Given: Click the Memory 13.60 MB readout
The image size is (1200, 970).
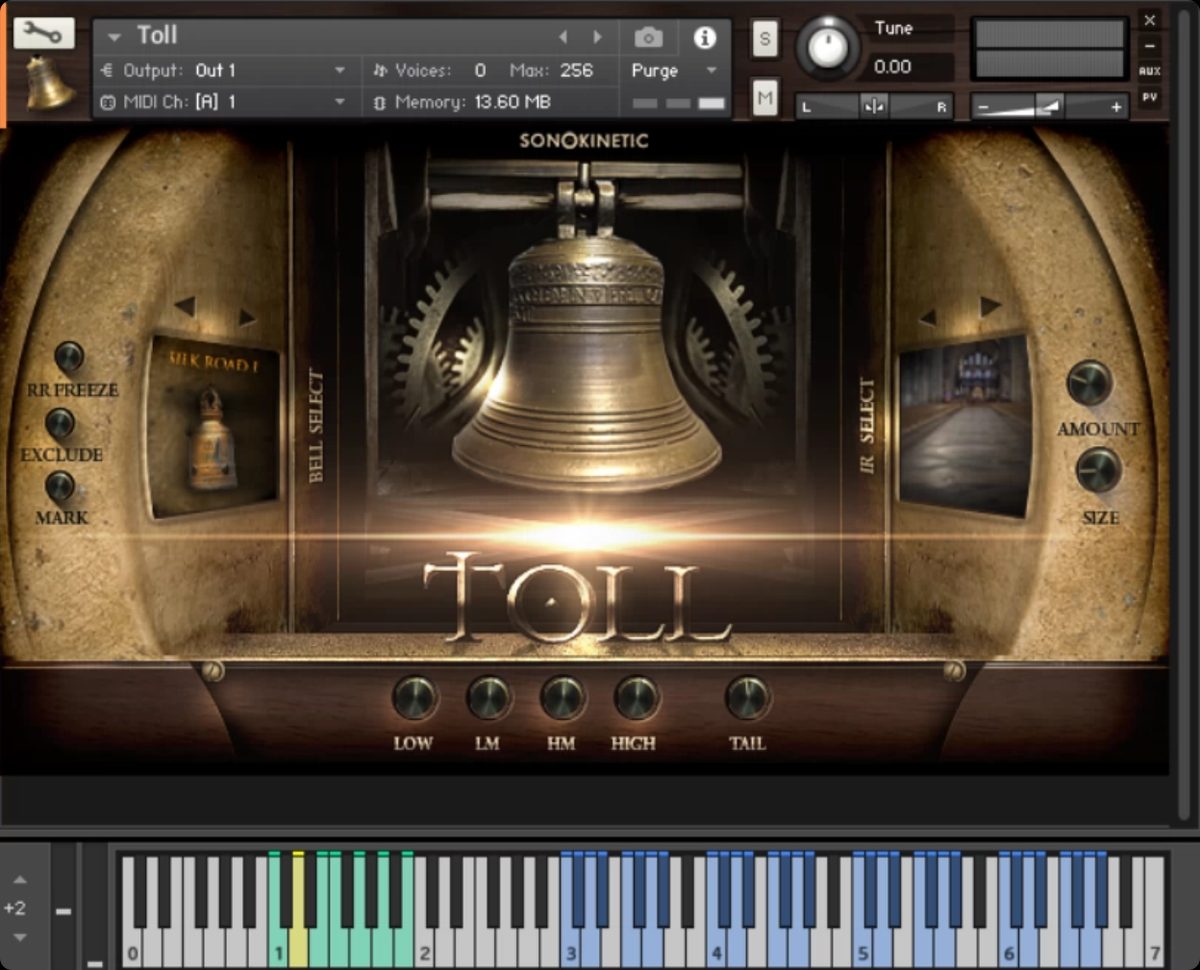Looking at the screenshot, I should coord(473,102).
